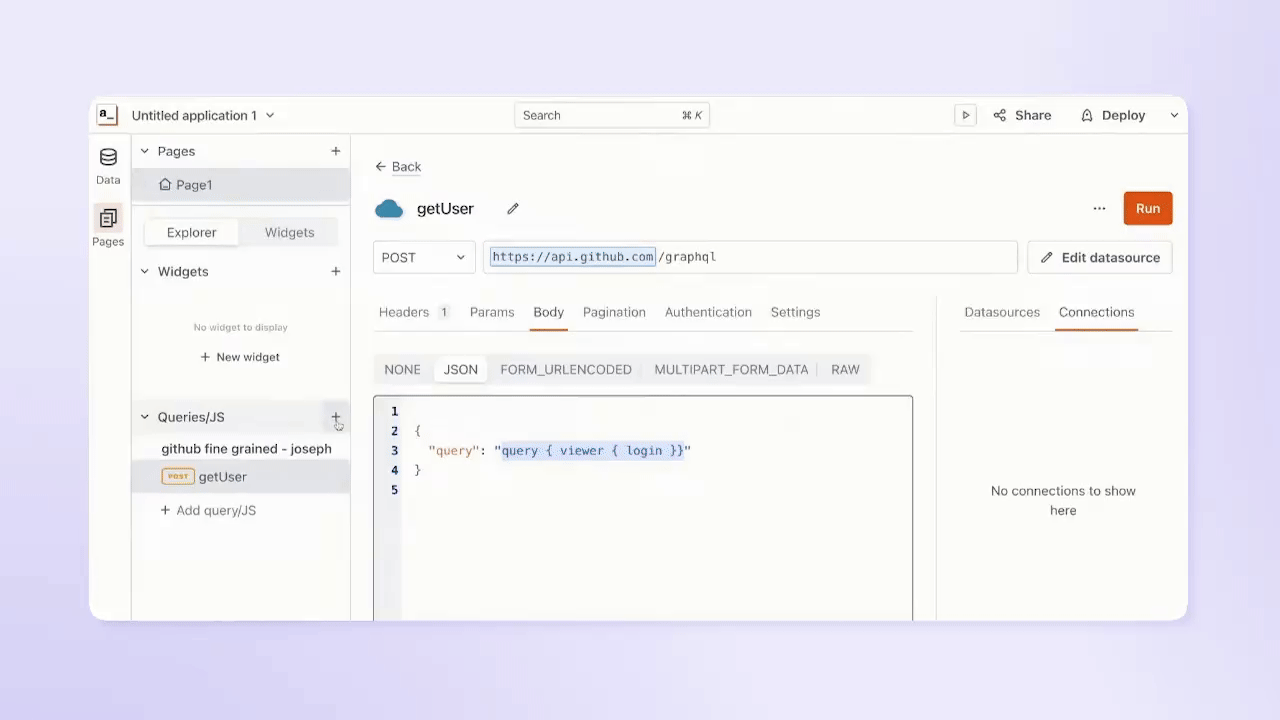Viewport: 1280px width, 720px height.
Task: Click Edit datasource
Action: pyautogui.click(x=1099, y=257)
